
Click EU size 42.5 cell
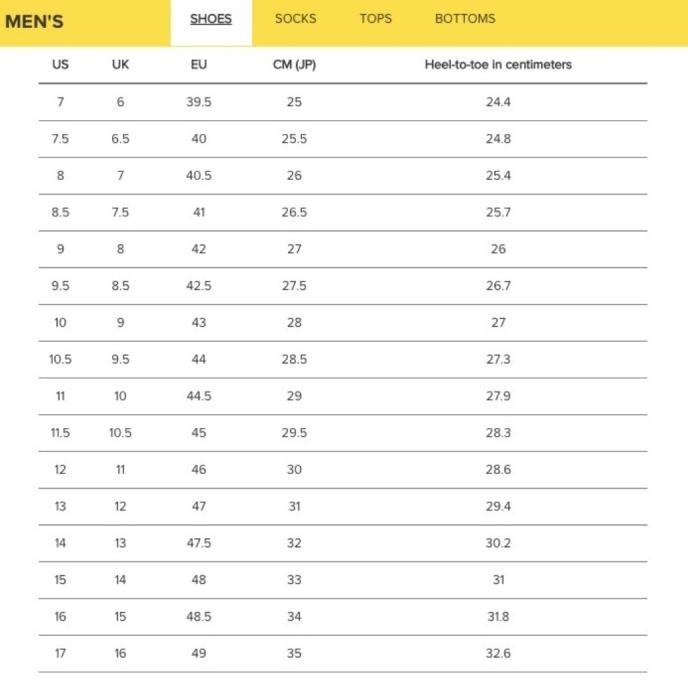pyautogui.click(x=198, y=286)
